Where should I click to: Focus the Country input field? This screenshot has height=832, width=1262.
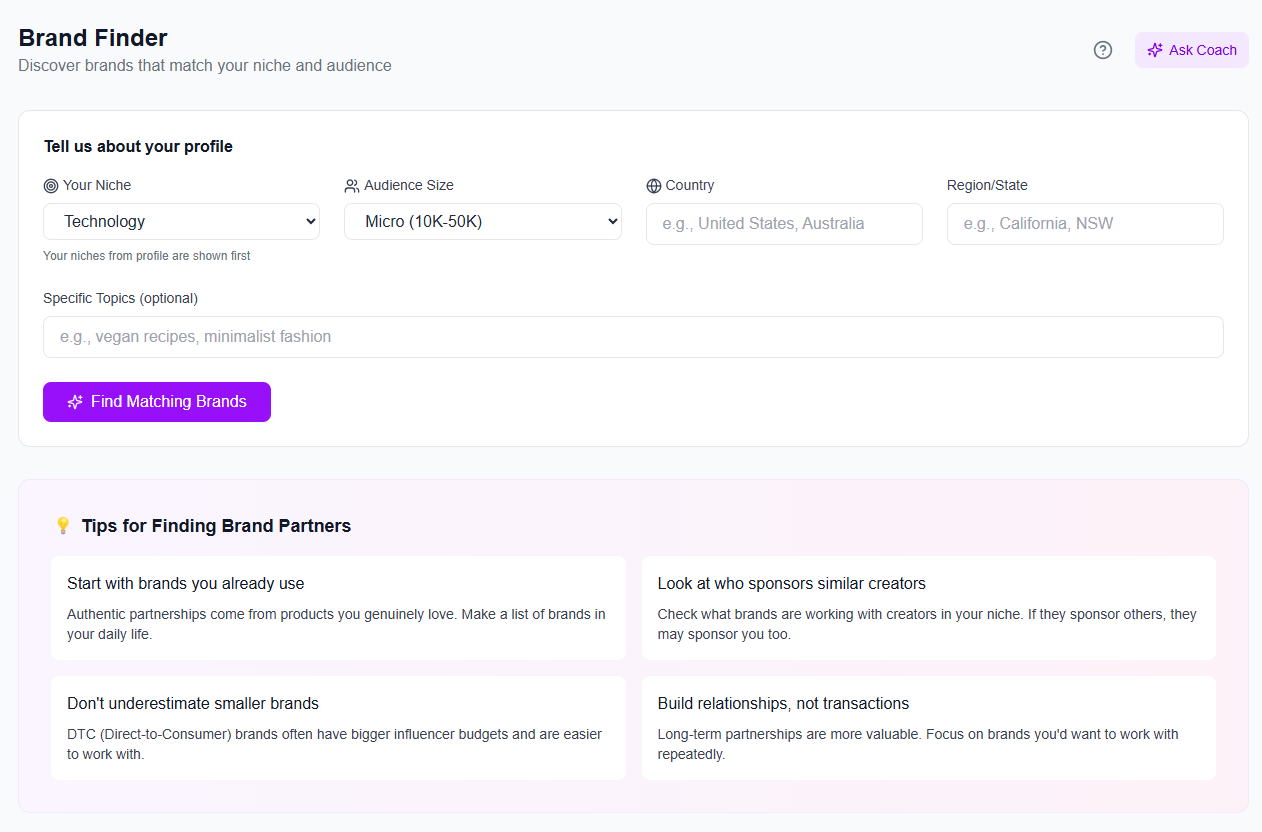pyautogui.click(x=784, y=224)
